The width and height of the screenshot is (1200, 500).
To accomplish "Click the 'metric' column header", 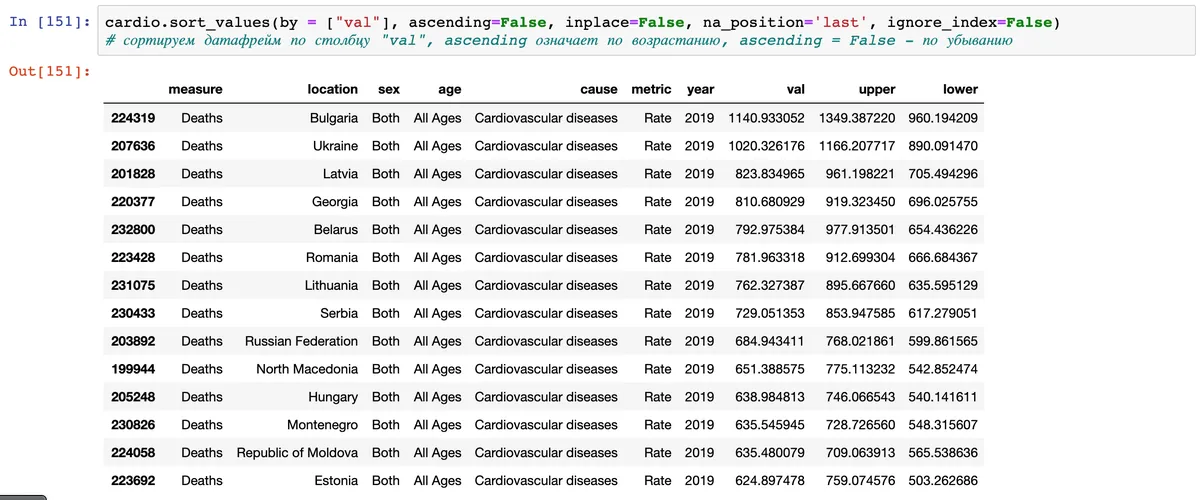I will 651,90.
